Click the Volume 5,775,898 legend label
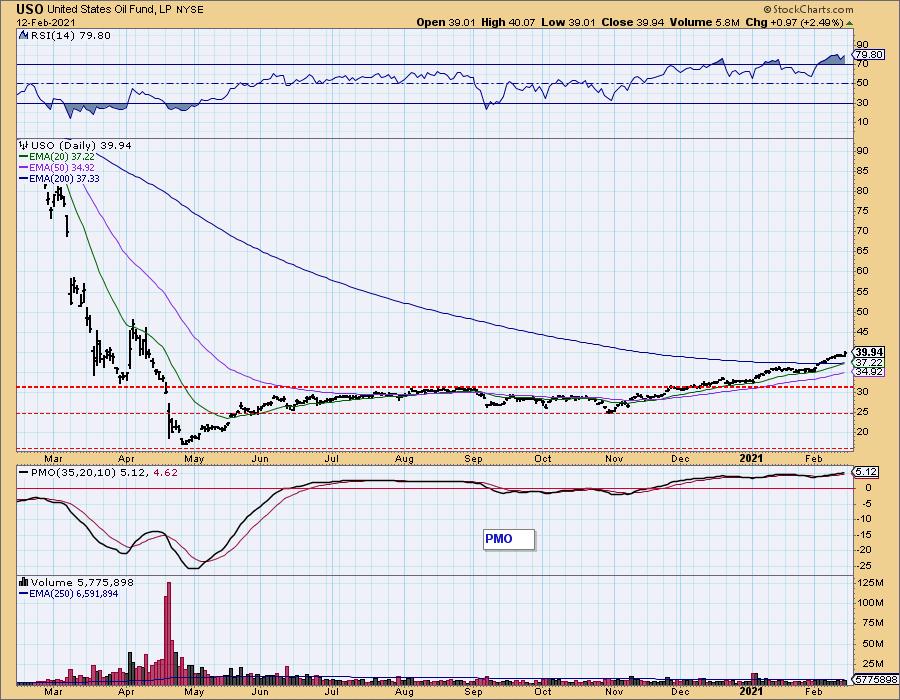The height and width of the screenshot is (700, 900). click(x=82, y=582)
